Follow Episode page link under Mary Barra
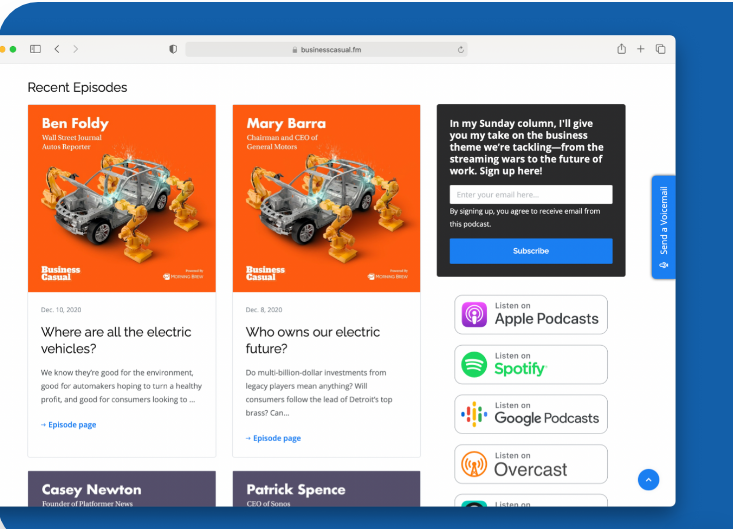This screenshot has width=733, height=529. click(273, 438)
